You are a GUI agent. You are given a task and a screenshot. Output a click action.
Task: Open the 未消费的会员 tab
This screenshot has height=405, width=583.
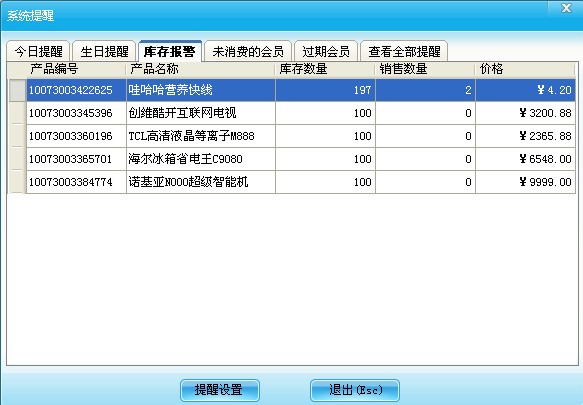tap(248, 51)
